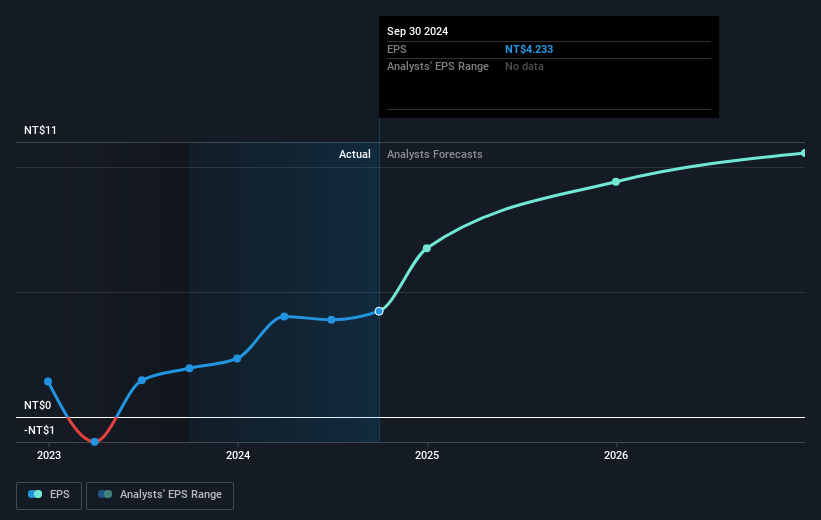
Task: Click the EPS legend color swatch
Action: click(x=35, y=494)
